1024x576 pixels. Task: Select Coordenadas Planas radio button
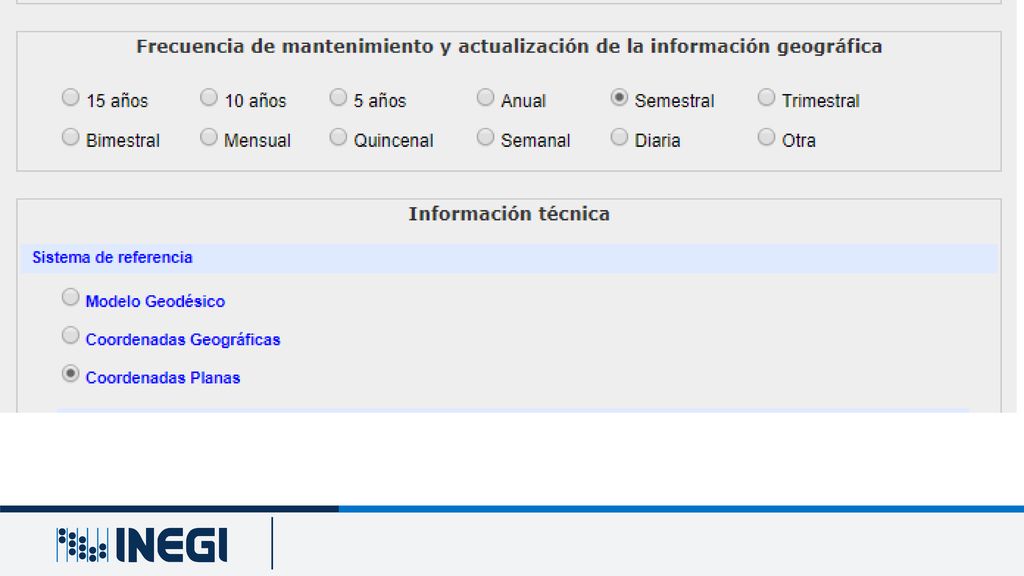[x=71, y=374]
